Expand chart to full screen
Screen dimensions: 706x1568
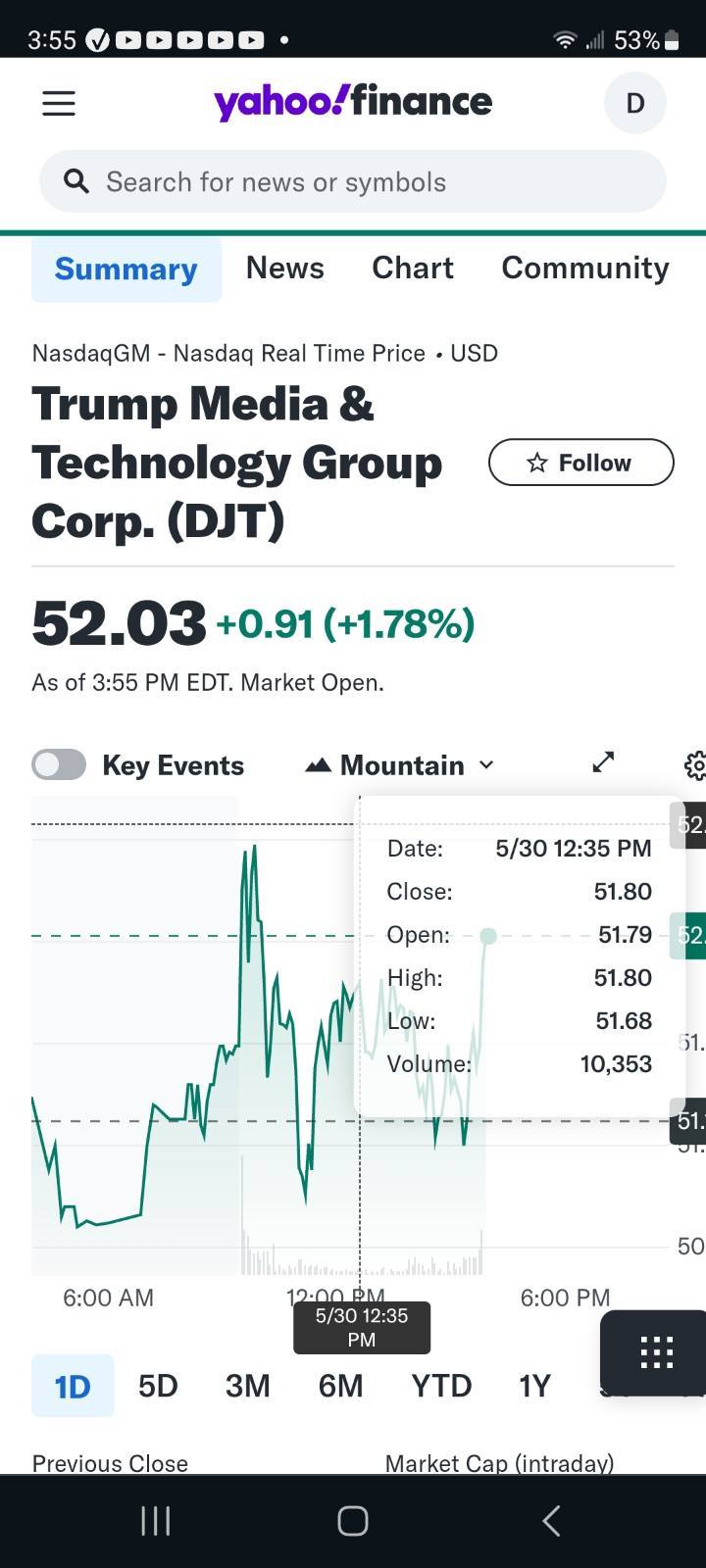[604, 762]
